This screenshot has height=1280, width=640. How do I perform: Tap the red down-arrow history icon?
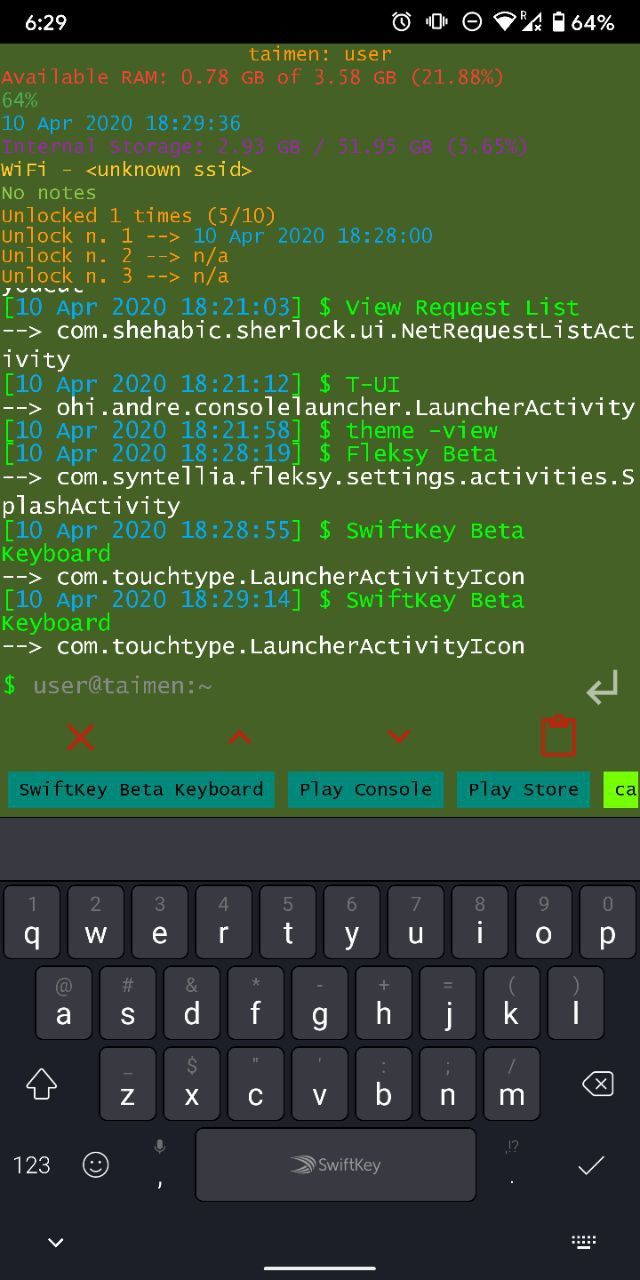(x=398, y=737)
